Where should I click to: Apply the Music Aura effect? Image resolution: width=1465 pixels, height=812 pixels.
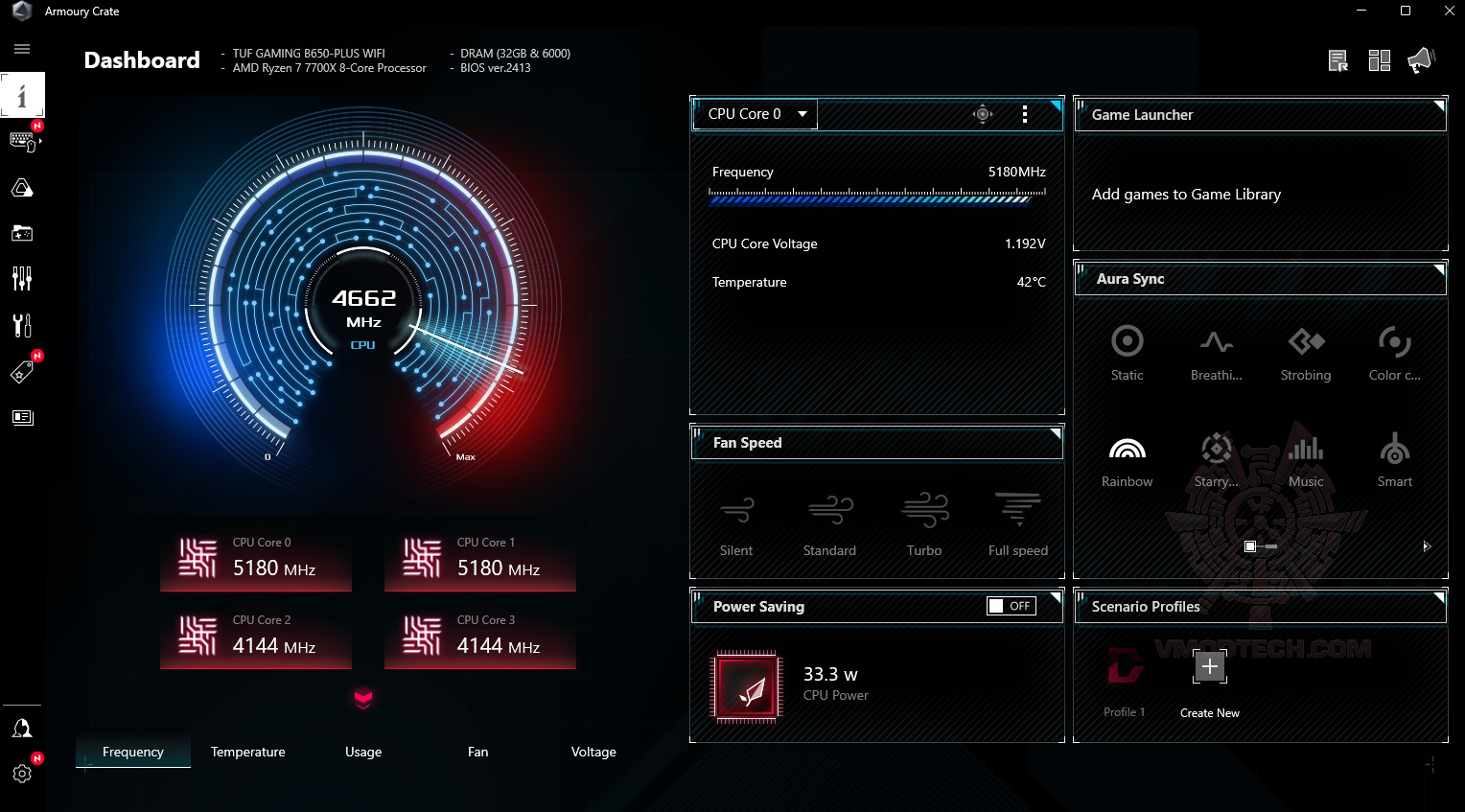(x=1306, y=460)
